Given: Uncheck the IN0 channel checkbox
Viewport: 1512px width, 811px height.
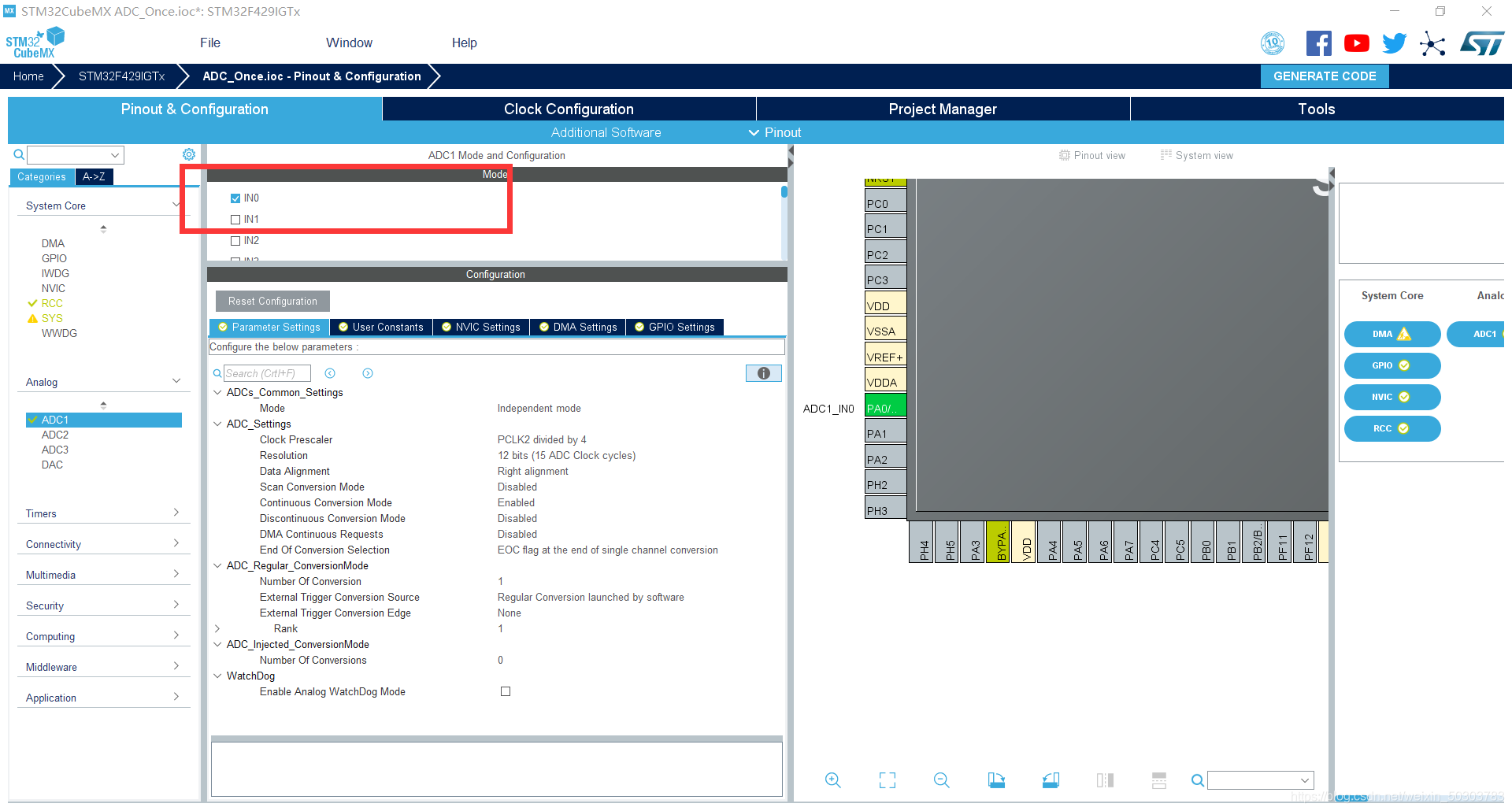Looking at the screenshot, I should point(235,198).
